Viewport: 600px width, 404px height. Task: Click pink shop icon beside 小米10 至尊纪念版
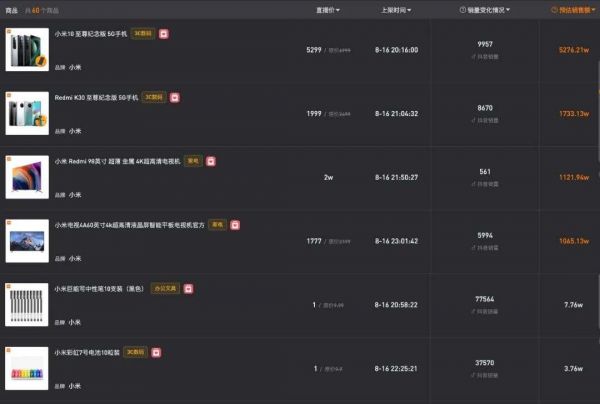point(164,34)
